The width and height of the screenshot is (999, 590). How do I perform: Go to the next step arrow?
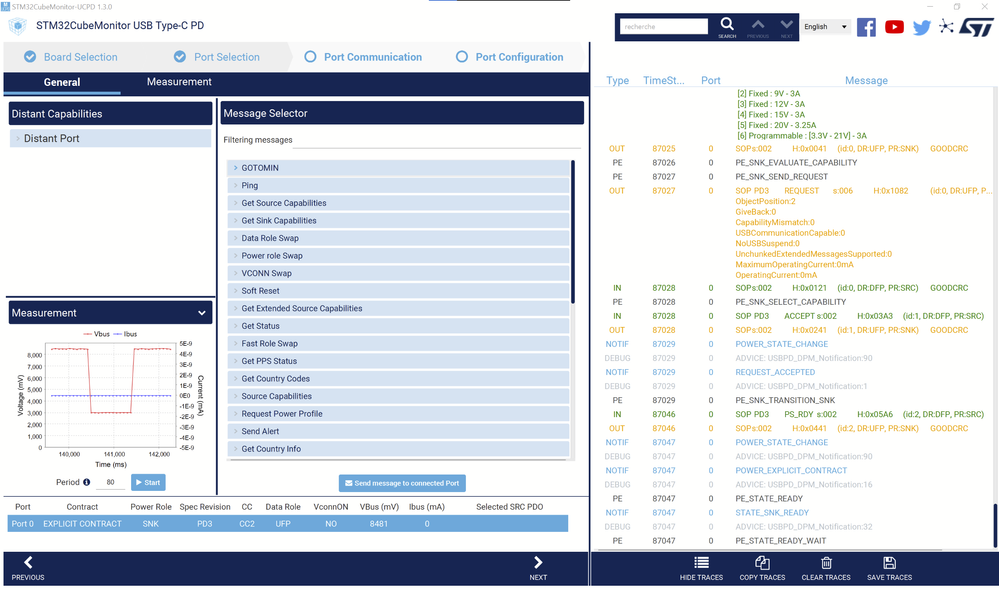coord(538,568)
